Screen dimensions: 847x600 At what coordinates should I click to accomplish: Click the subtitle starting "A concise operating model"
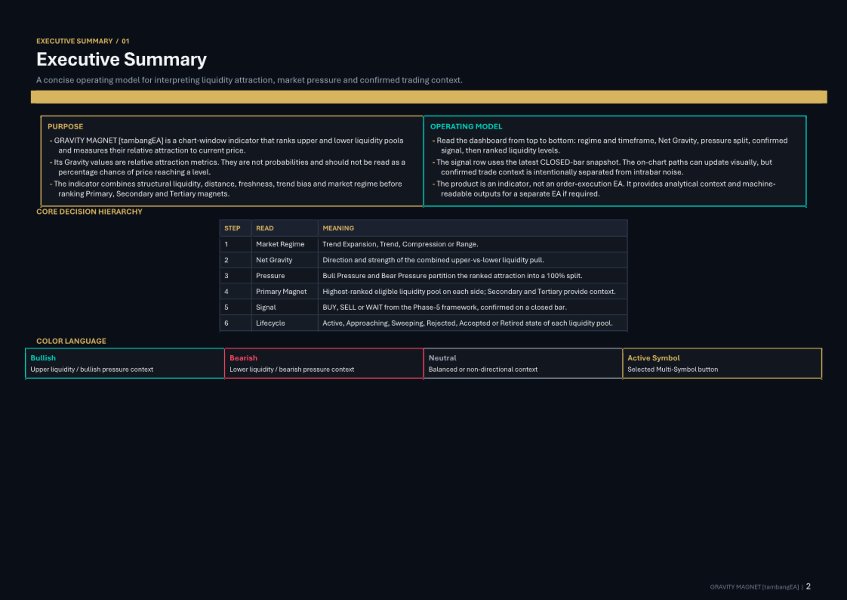click(249, 80)
